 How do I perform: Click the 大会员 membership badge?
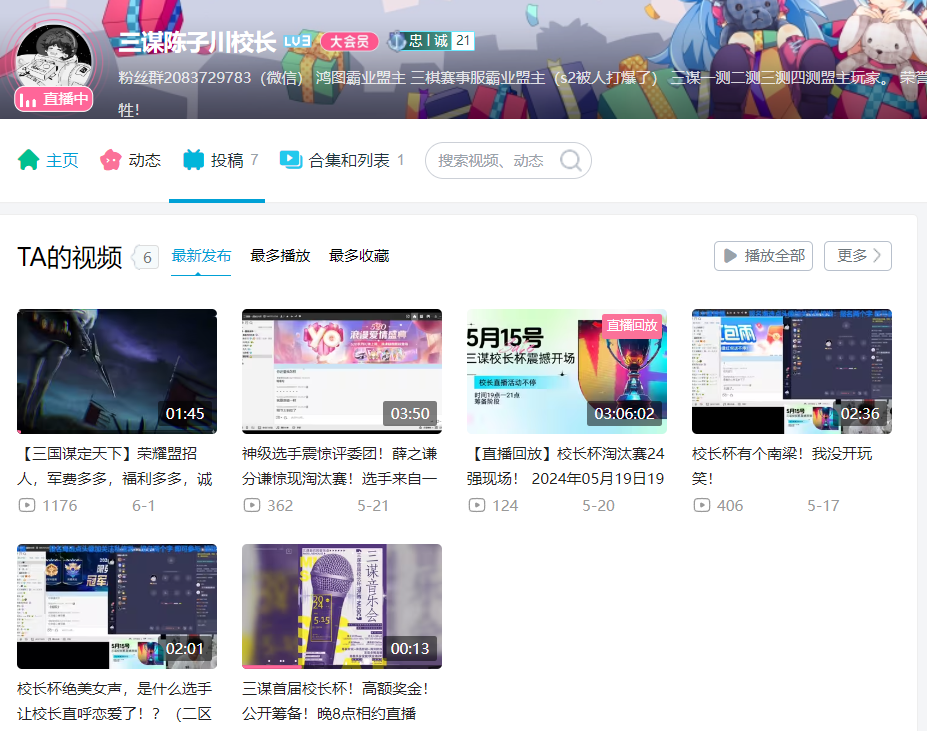point(349,41)
